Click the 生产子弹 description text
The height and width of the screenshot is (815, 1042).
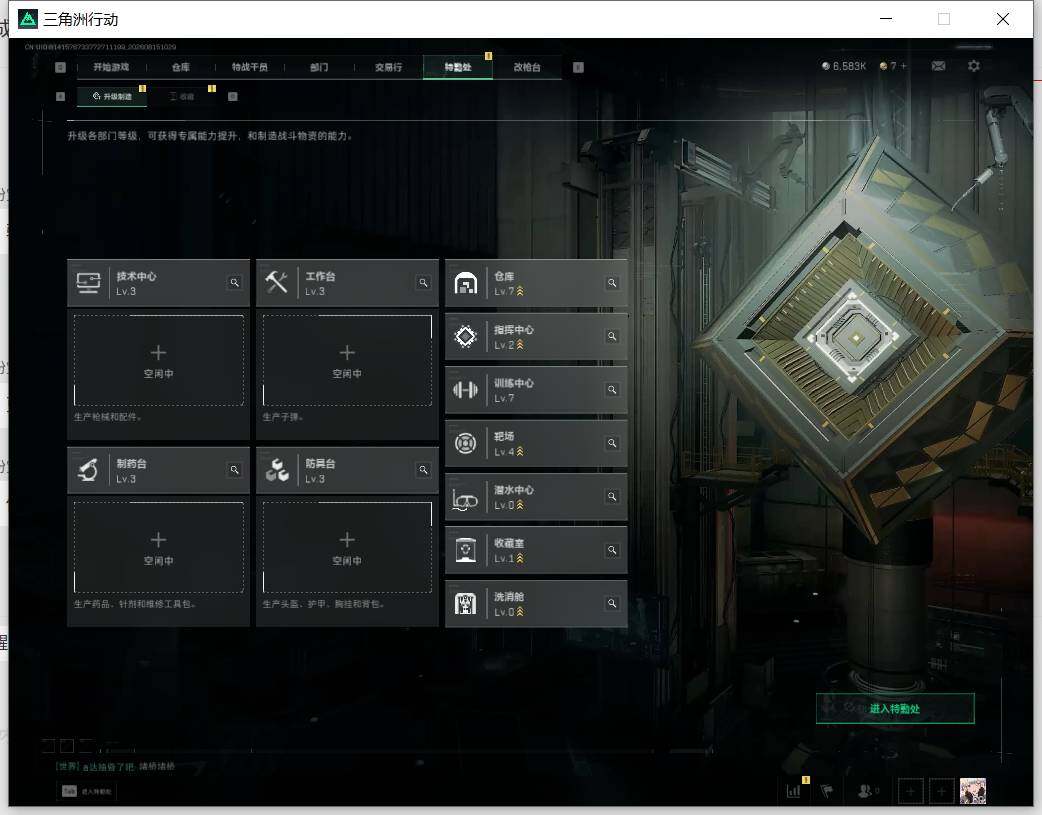click(x=283, y=417)
